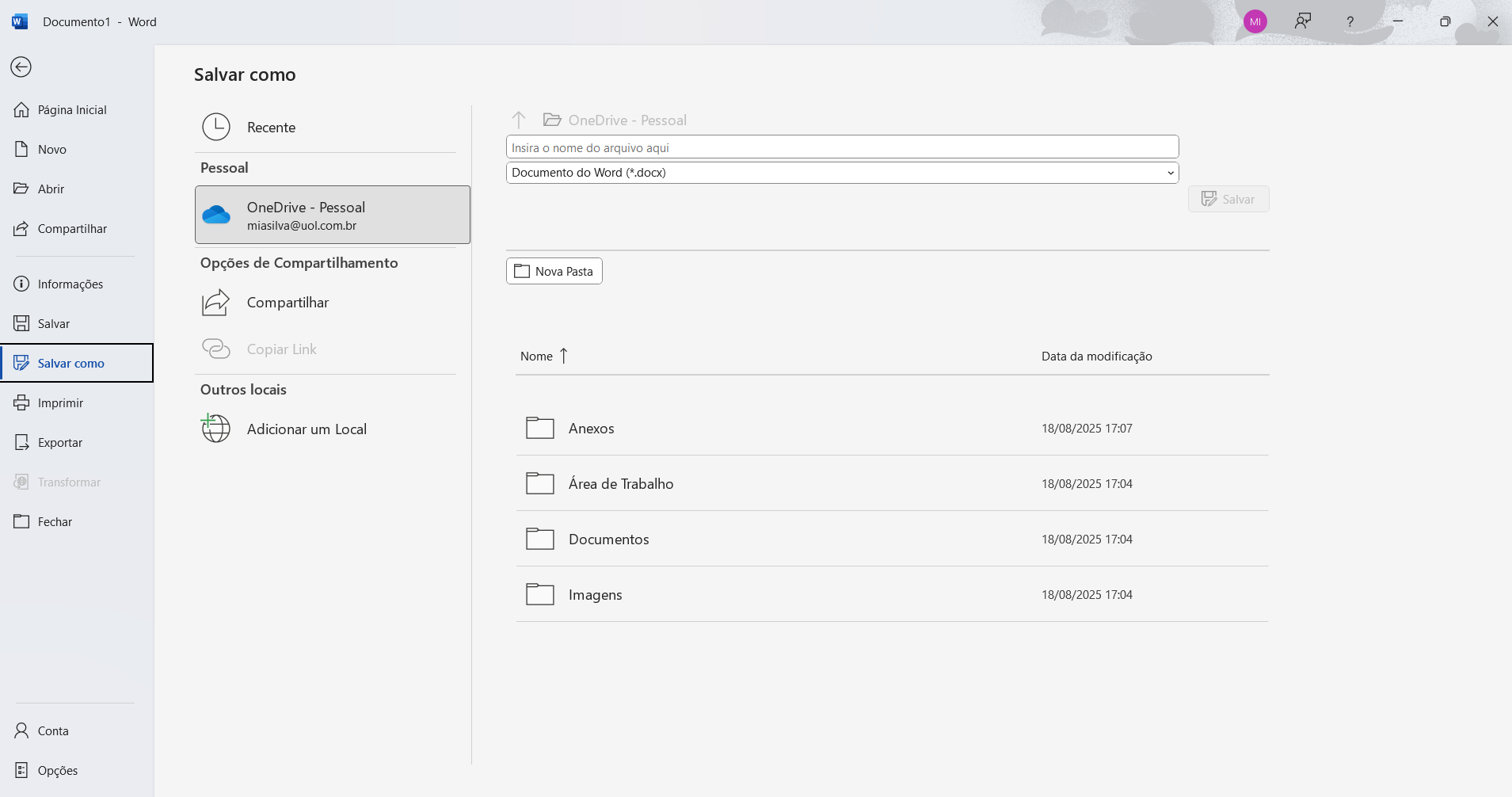Click the Salvar floppy disk icon
The height and width of the screenshot is (797, 1512).
tap(21, 323)
